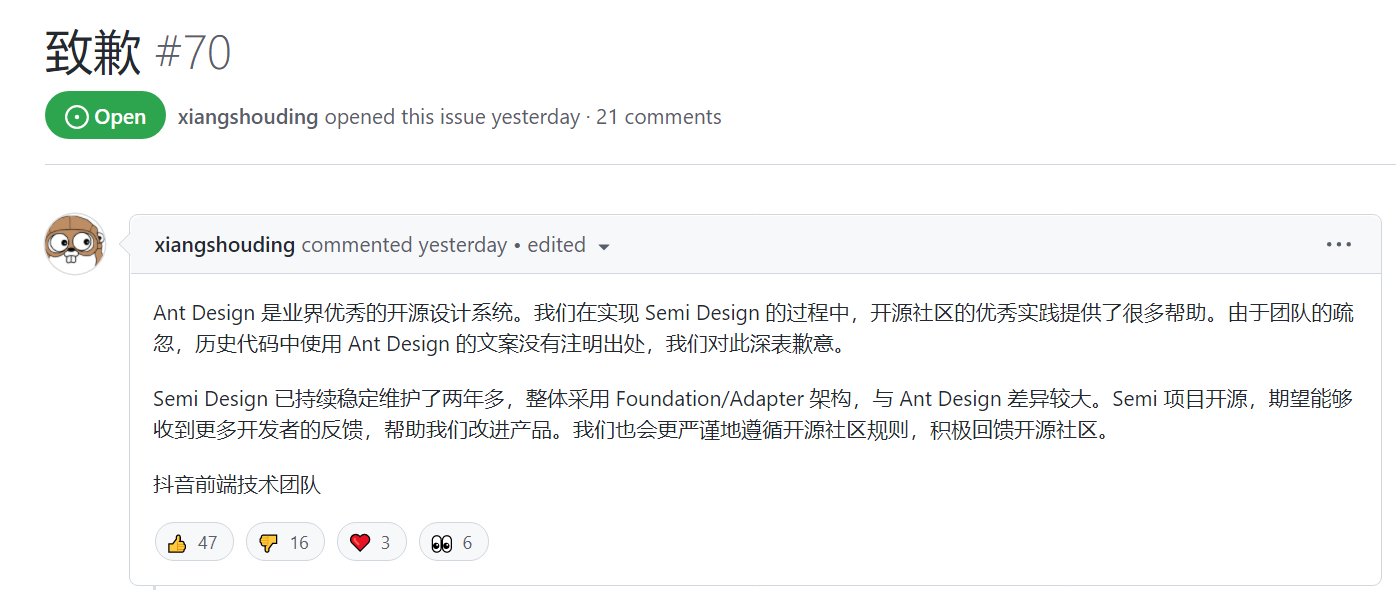
Task: Toggle the eyes reaction with 6 votes
Action: coord(454,542)
